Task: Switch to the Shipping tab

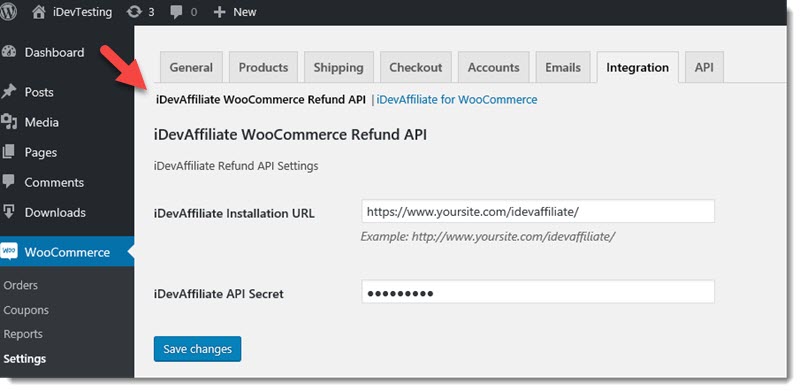Action: pyautogui.click(x=339, y=67)
